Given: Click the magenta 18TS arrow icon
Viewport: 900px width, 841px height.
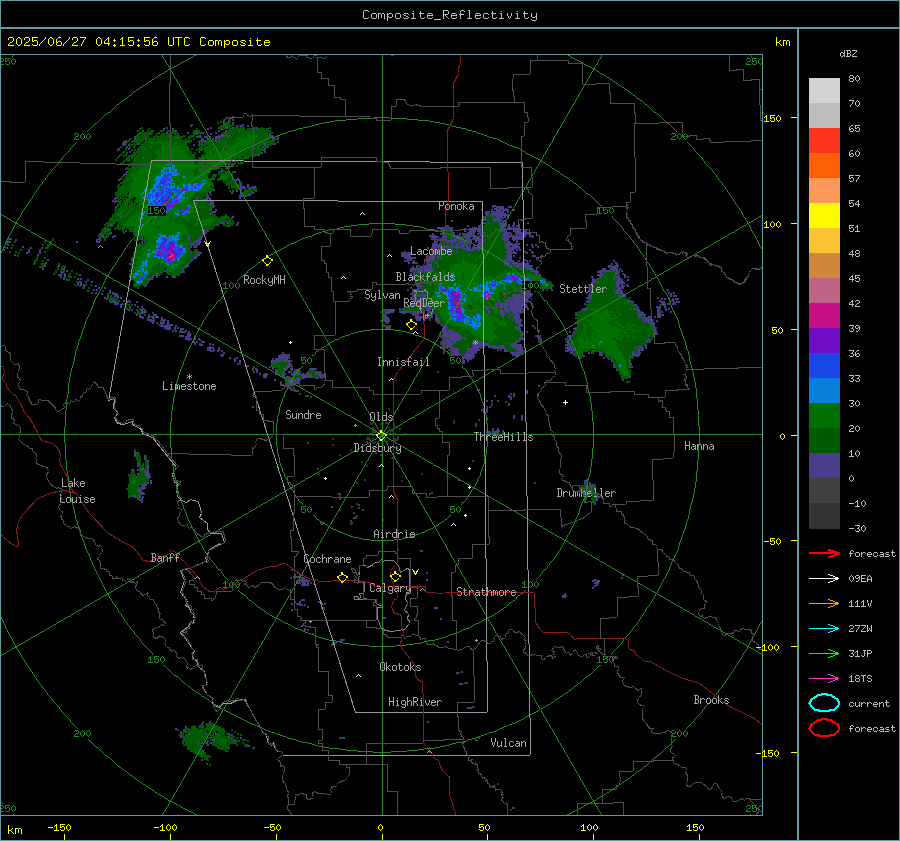Looking at the screenshot, I should 824,679.
